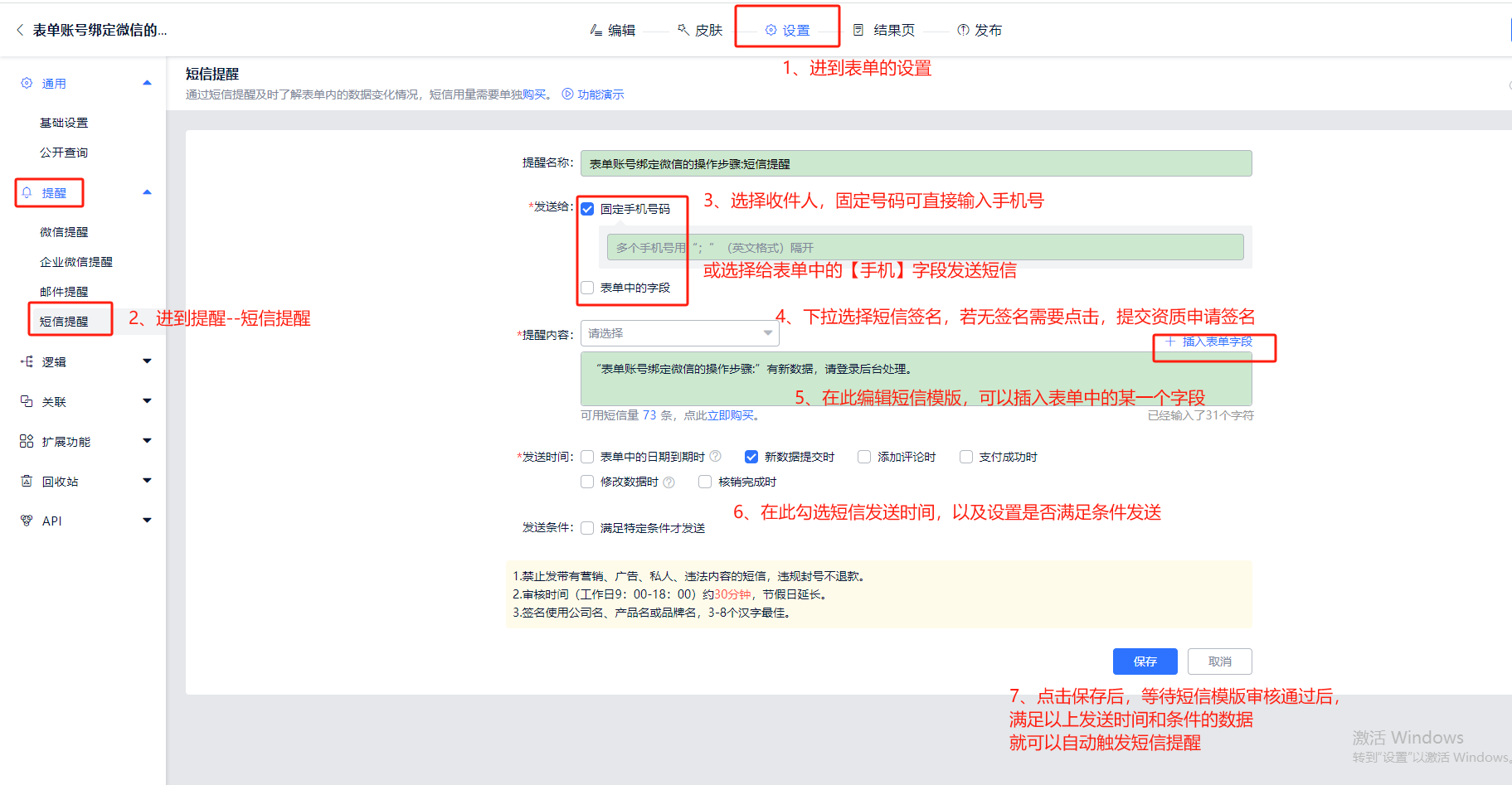Click the 关联 link icon in the sidebar
Screen dimensions: 1512x785
point(27,401)
